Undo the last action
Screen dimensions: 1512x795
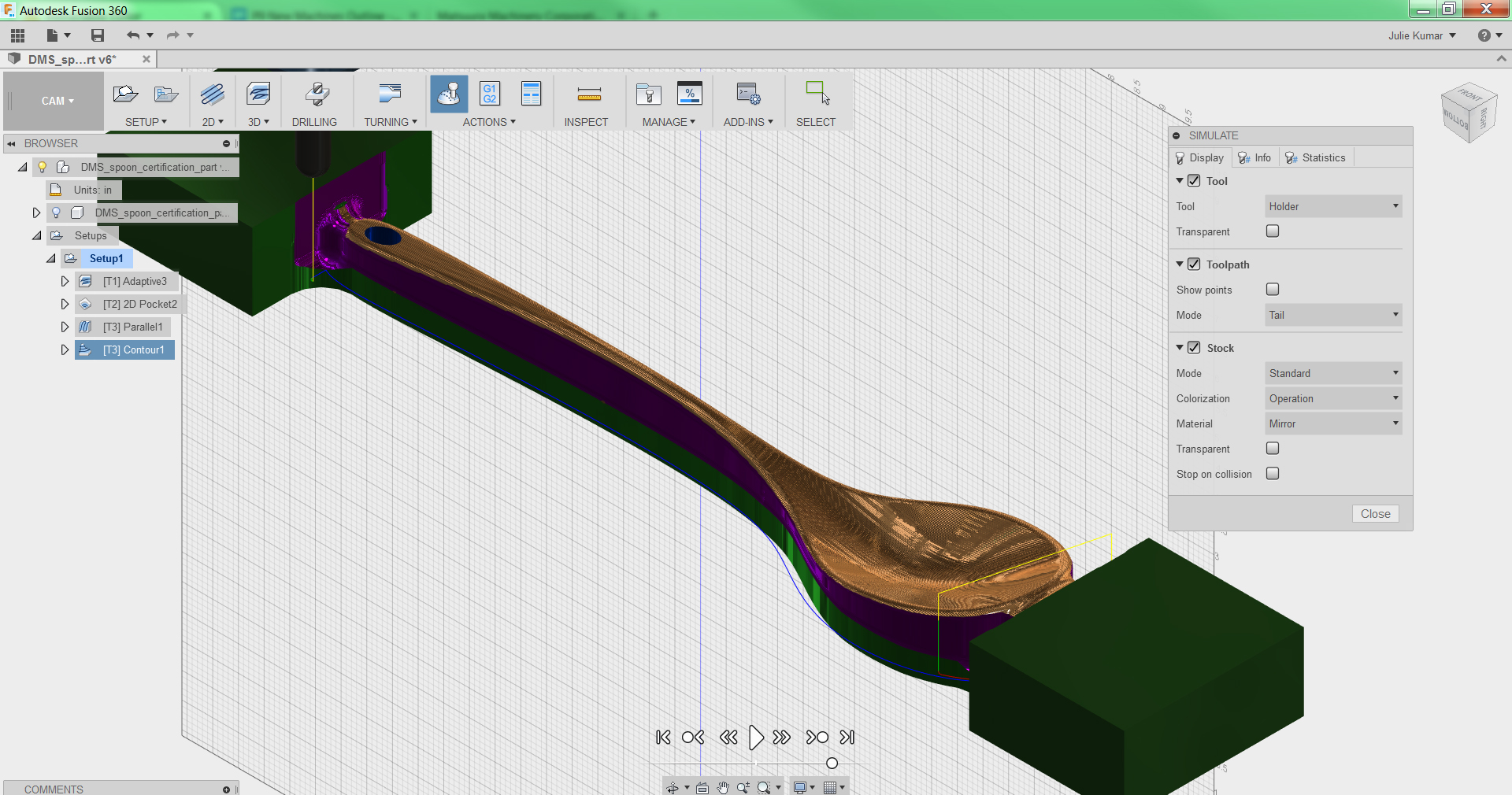click(133, 35)
